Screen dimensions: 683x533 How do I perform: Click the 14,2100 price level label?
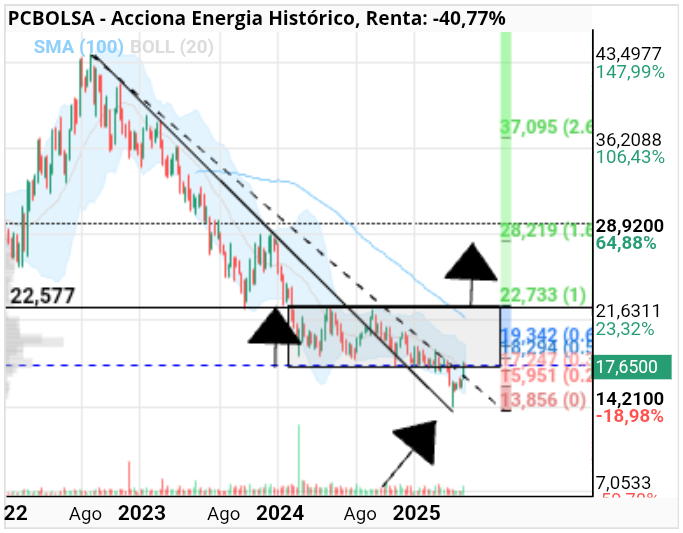click(630, 398)
